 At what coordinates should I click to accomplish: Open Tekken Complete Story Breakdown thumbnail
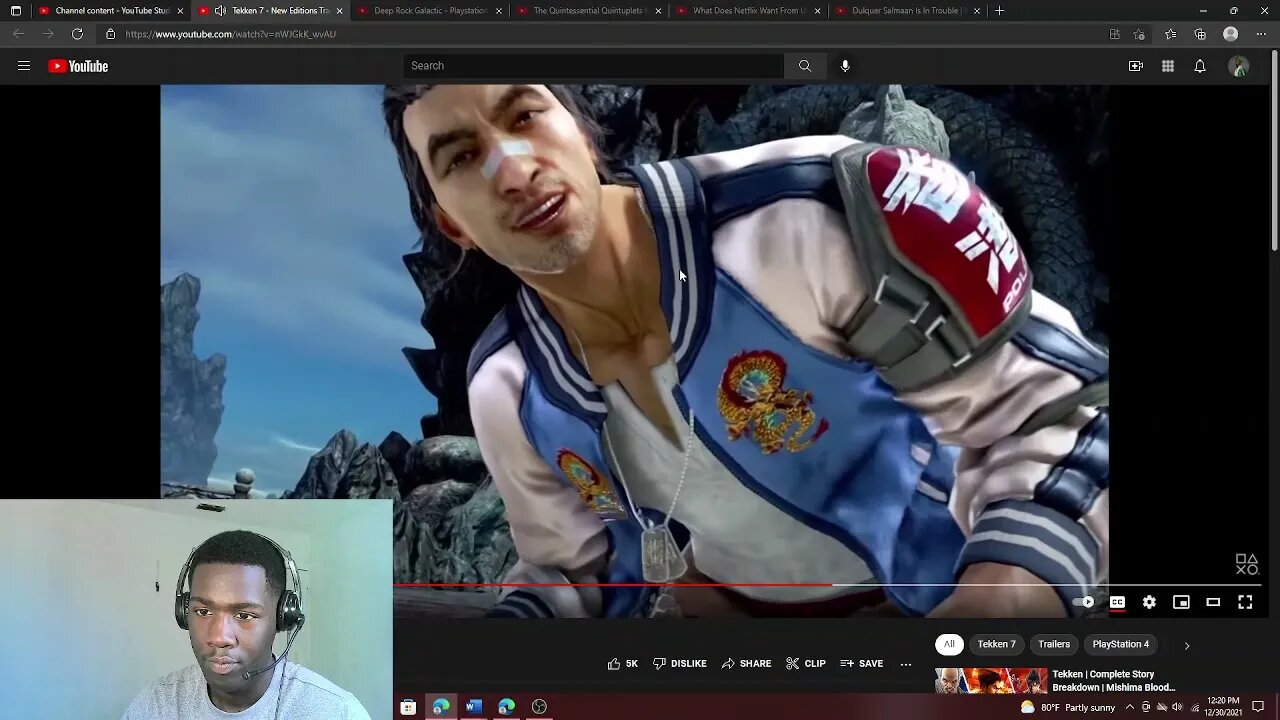click(991, 681)
